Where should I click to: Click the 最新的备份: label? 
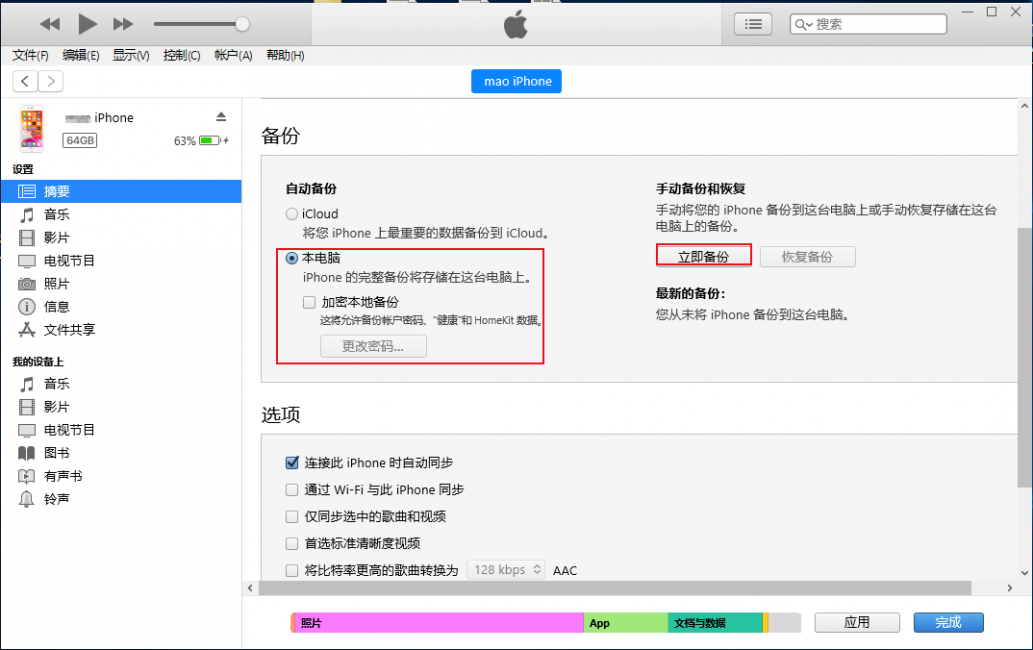click(690, 294)
